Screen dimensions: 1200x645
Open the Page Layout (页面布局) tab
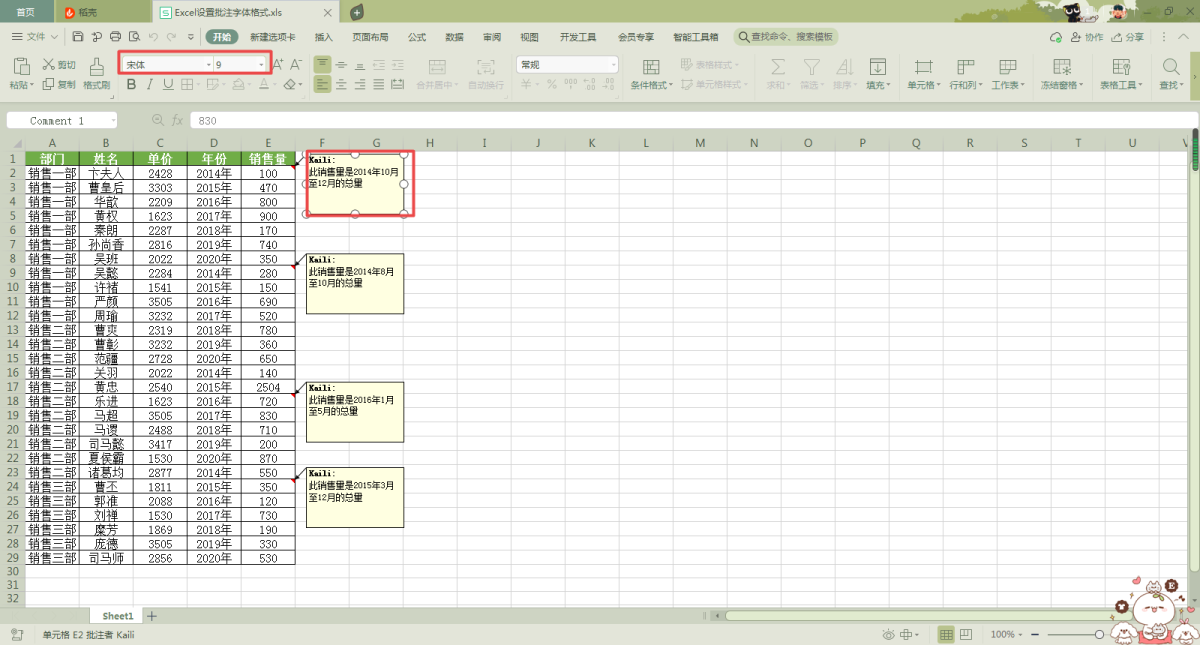370,37
